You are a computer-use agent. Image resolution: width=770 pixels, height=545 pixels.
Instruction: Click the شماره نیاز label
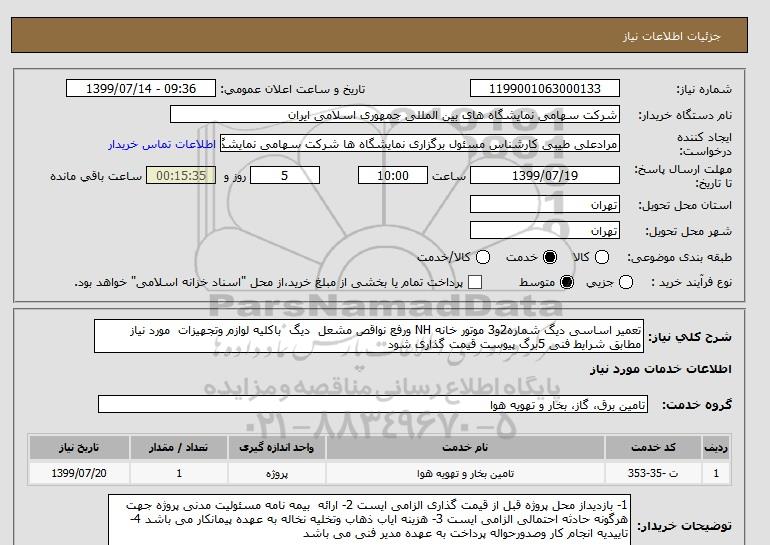[x=704, y=89]
